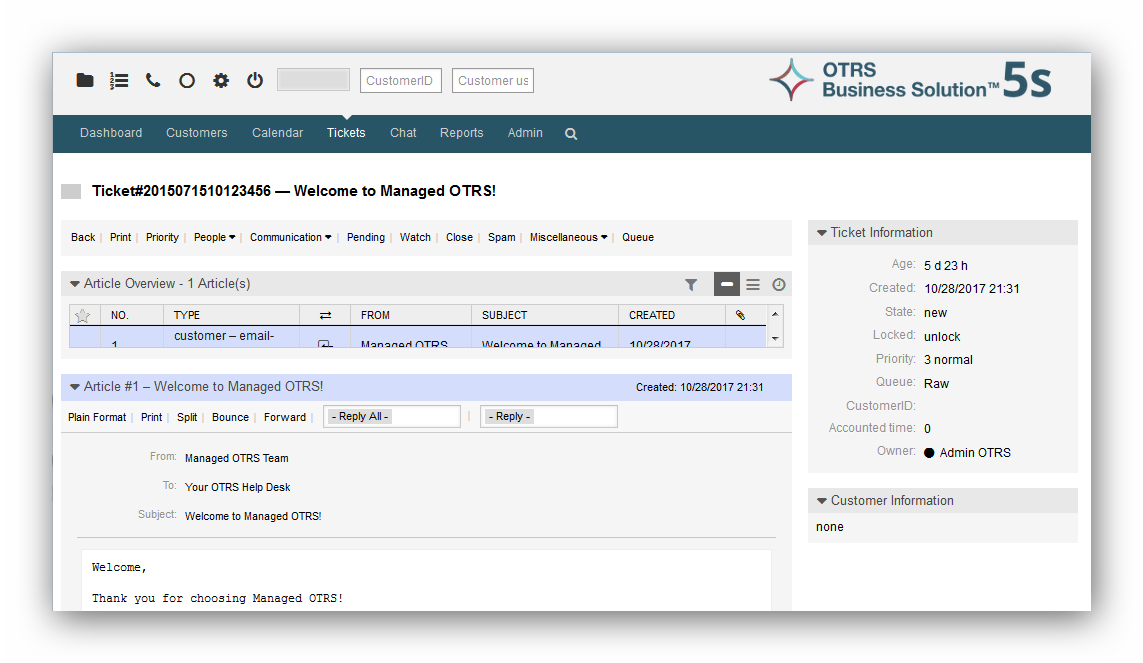Go to the Dashboard tab
Viewport: 1143px width, 663px height.
click(x=111, y=133)
